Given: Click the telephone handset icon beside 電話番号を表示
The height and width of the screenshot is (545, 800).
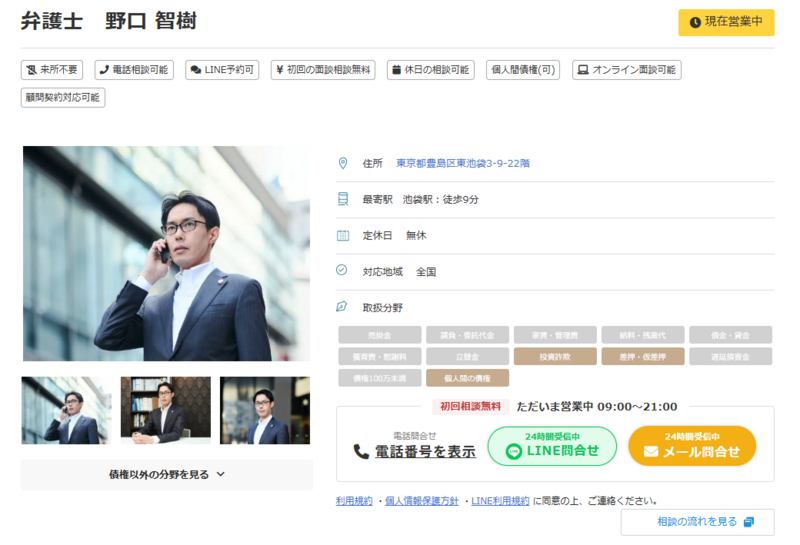Looking at the screenshot, I should 361,452.
